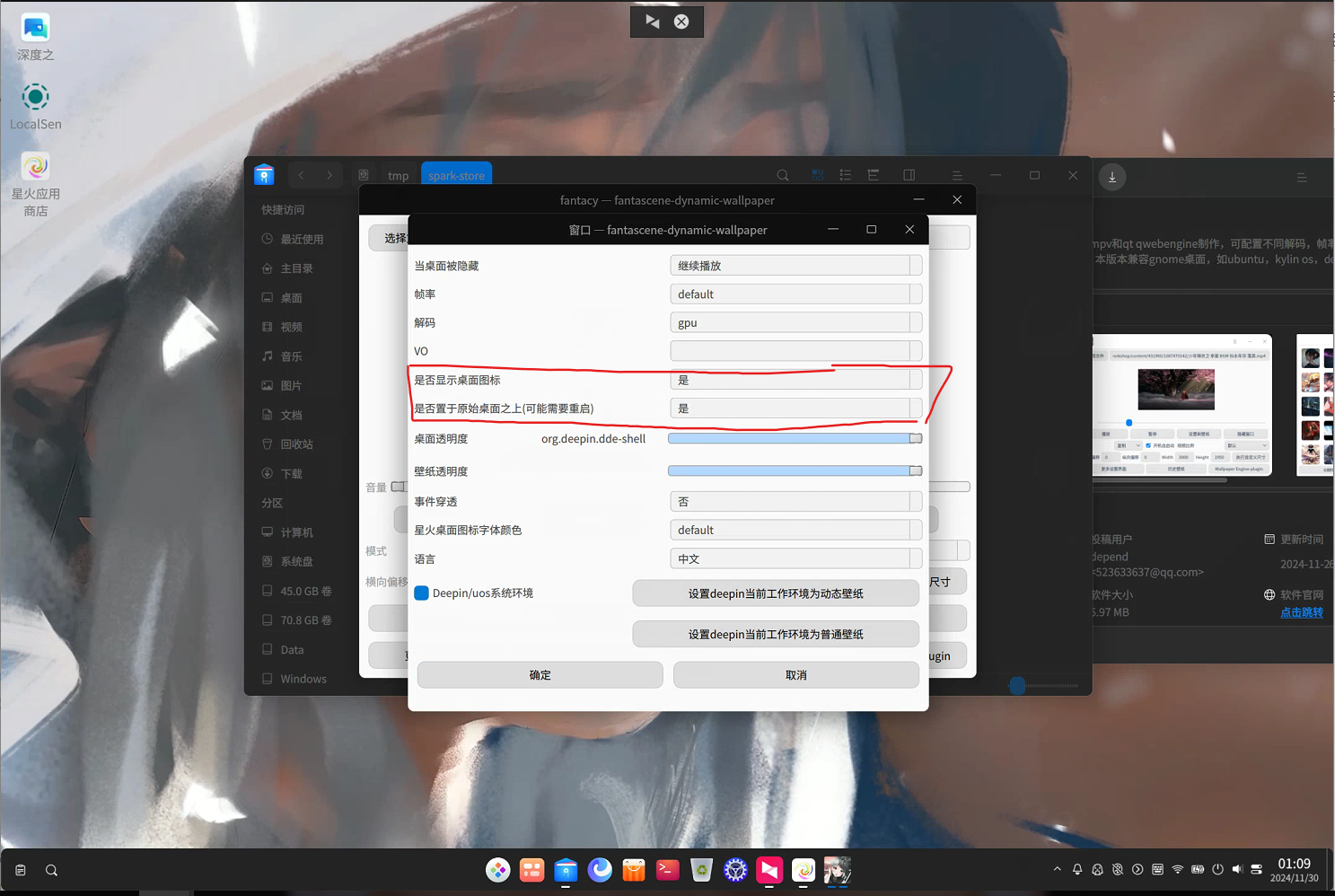The image size is (1335, 896).
Task: Open the launcher from the dock
Action: 498,869
